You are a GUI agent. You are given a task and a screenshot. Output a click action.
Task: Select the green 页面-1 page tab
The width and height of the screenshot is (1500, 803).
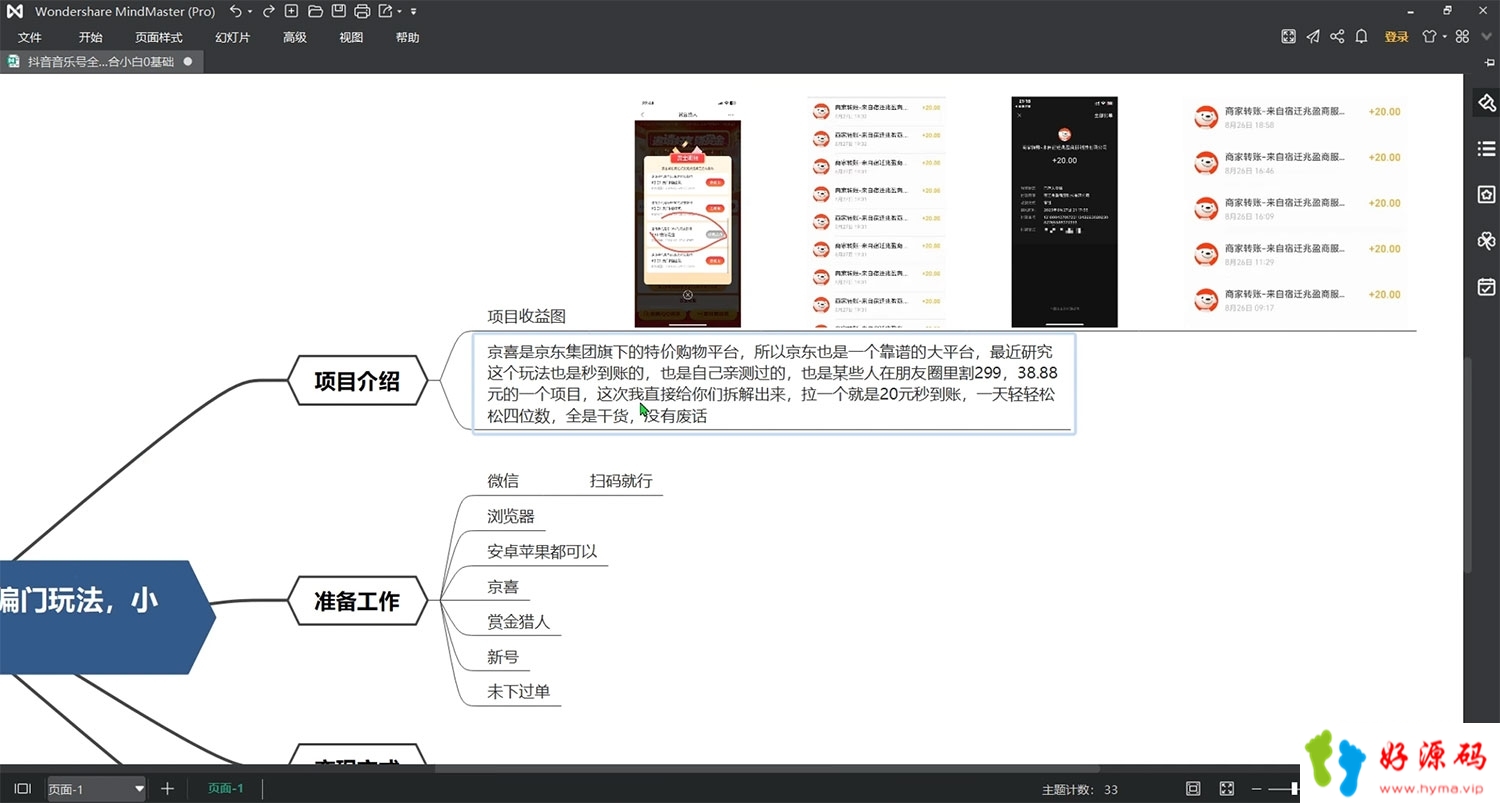(226, 789)
